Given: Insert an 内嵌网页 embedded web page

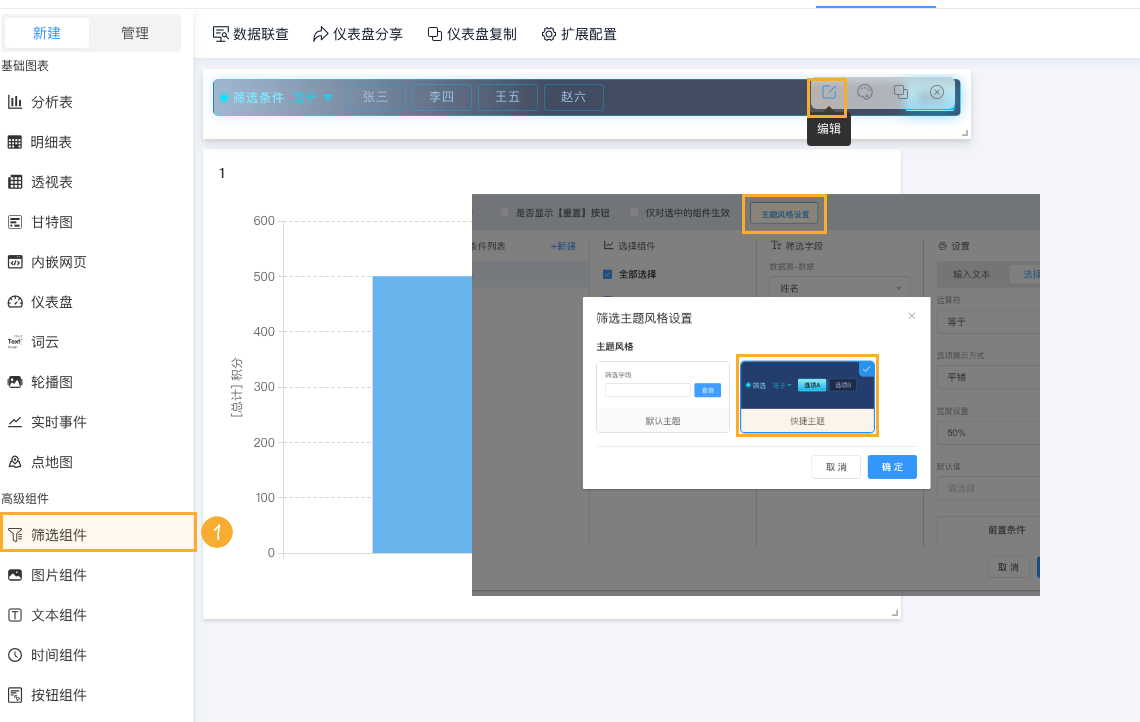Looking at the screenshot, I should pyautogui.click(x=47, y=262).
